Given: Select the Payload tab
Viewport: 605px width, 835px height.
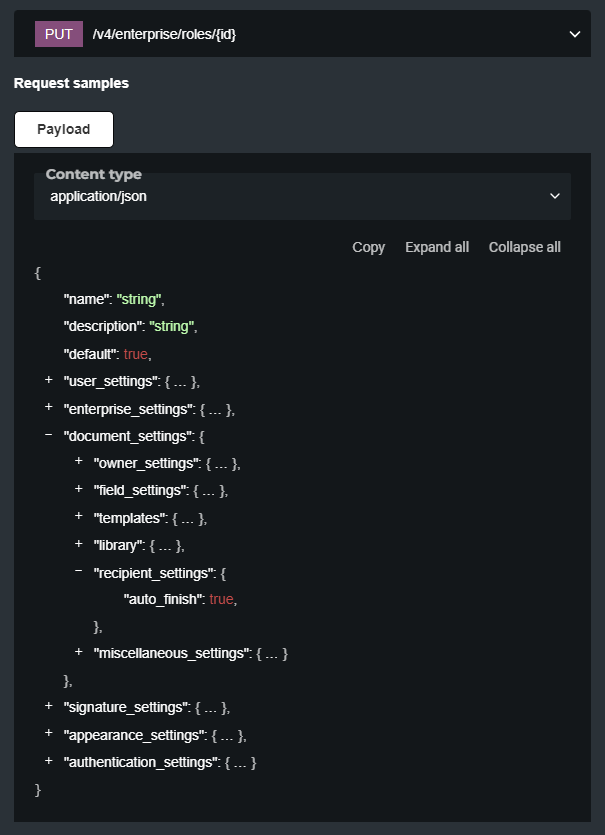Looking at the screenshot, I should pos(64,129).
